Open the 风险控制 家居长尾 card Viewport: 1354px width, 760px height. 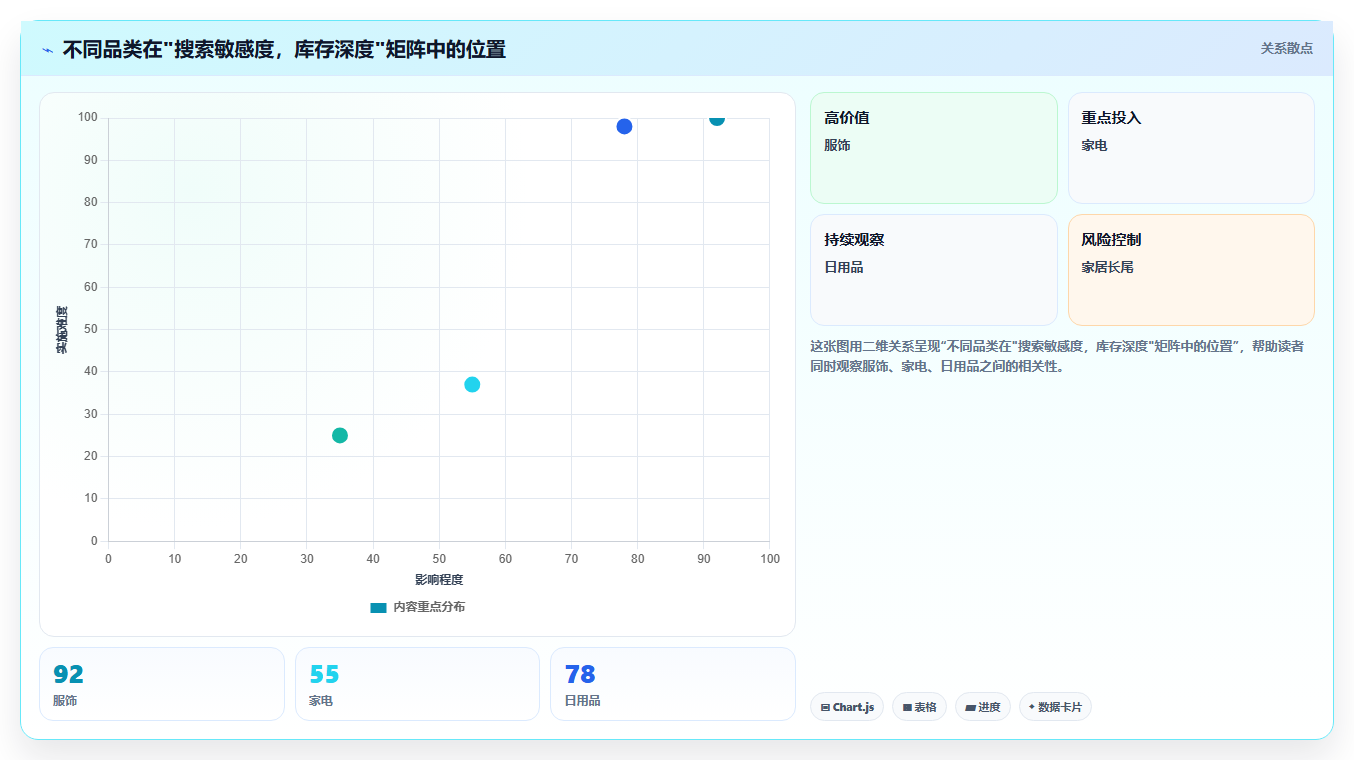[1191, 270]
